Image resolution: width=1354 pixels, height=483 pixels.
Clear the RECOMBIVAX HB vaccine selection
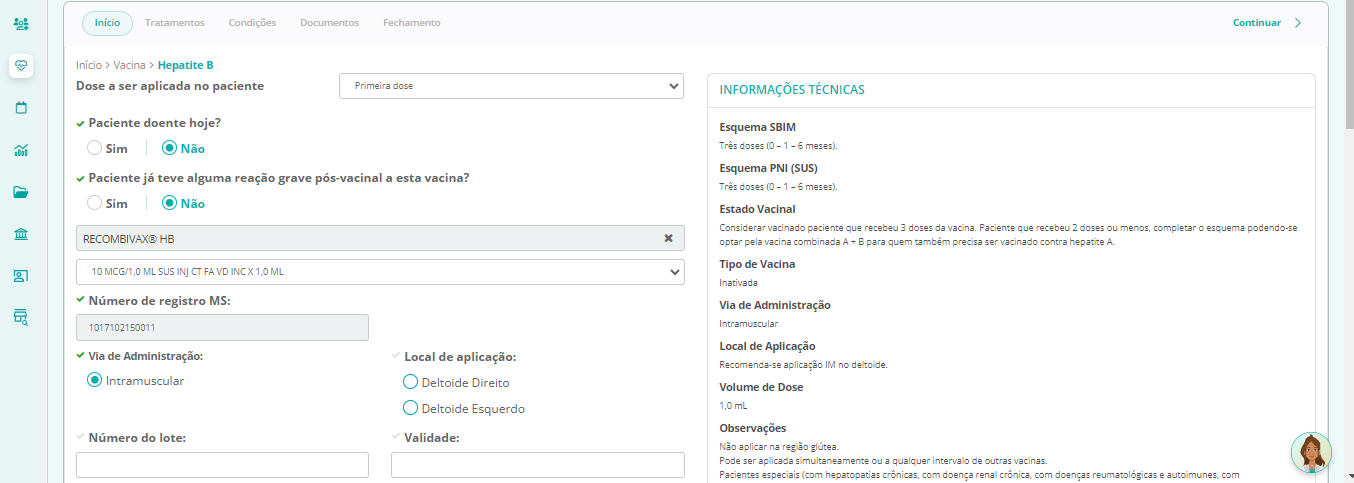[668, 238]
